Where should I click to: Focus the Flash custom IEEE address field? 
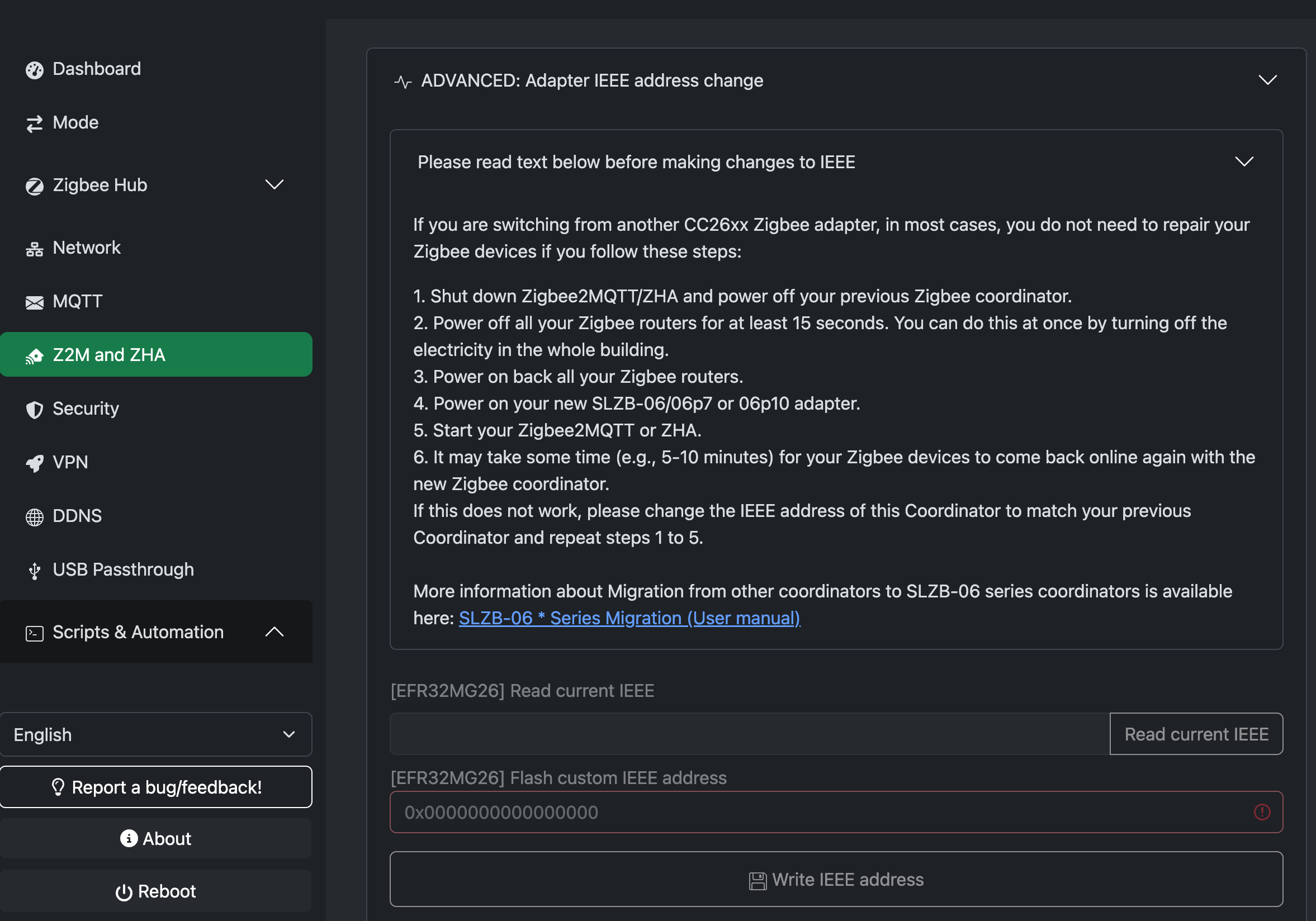[x=836, y=812]
